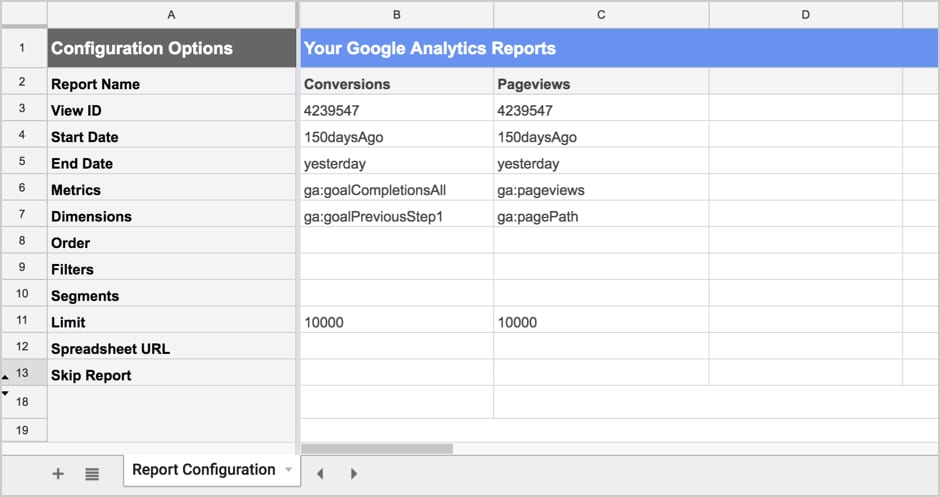Select Limit 10000 in column C

(x=601, y=320)
